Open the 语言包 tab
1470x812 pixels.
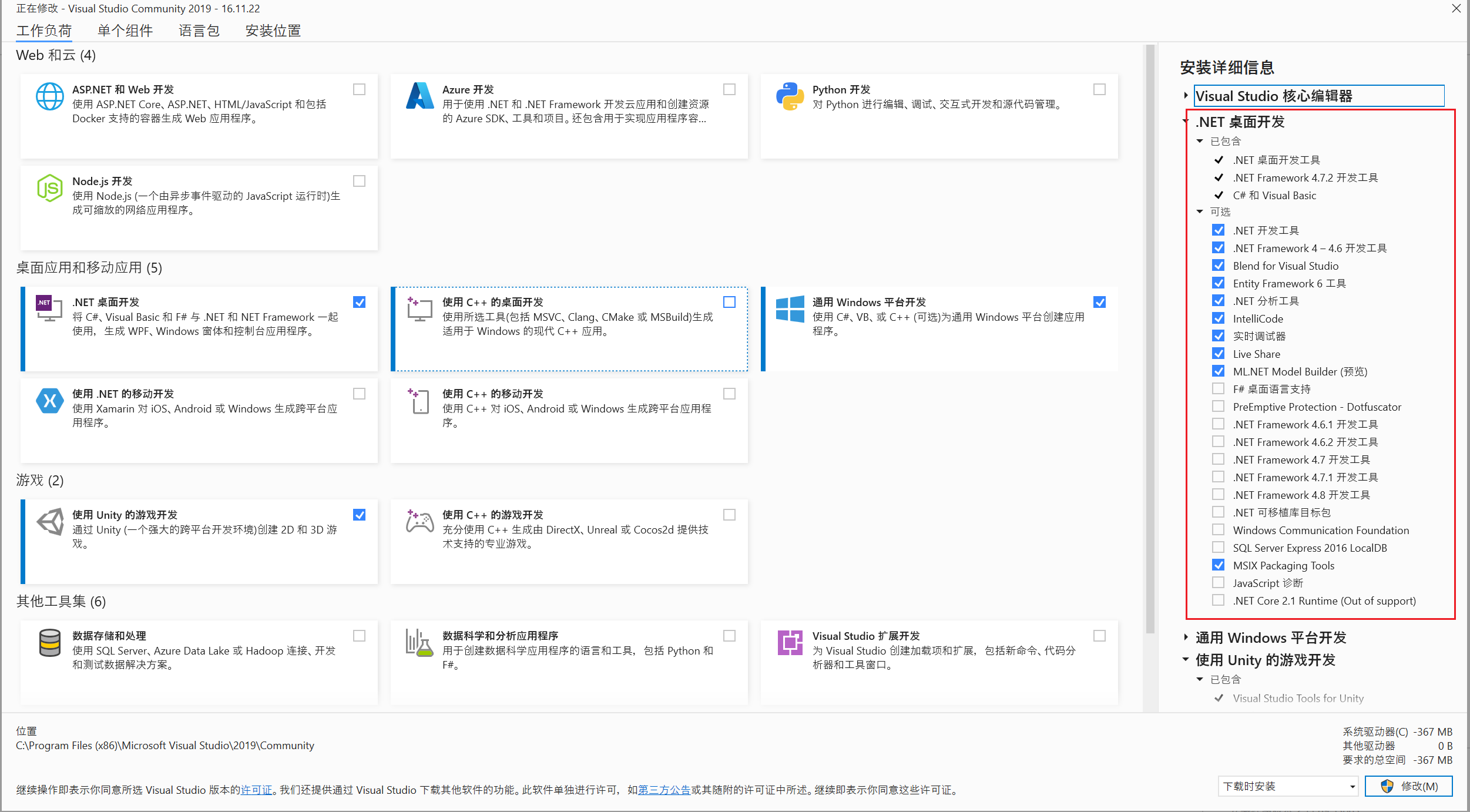(x=199, y=31)
